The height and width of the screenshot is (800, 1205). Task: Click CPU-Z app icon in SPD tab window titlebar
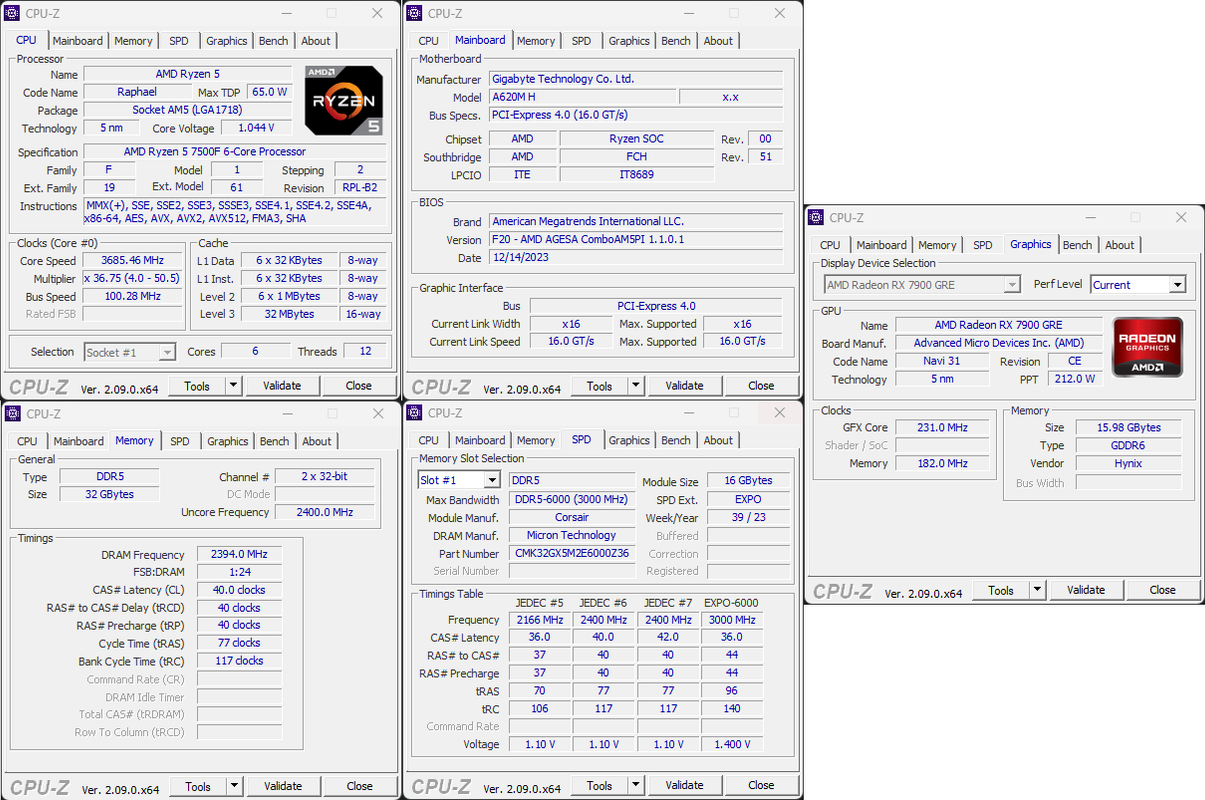click(x=414, y=412)
